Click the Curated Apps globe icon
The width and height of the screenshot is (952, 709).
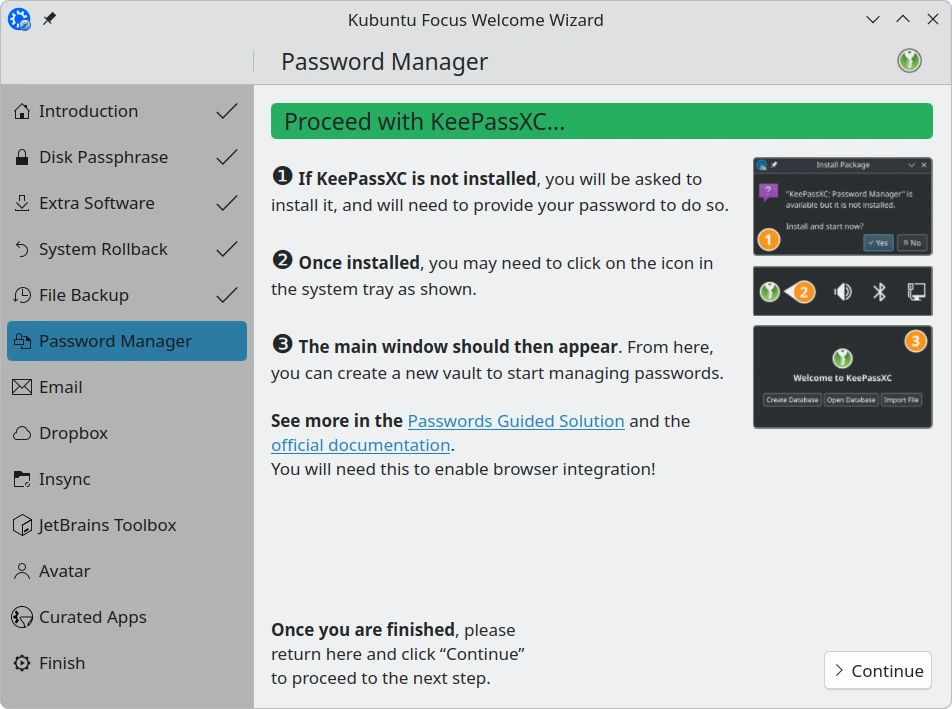(x=22, y=617)
